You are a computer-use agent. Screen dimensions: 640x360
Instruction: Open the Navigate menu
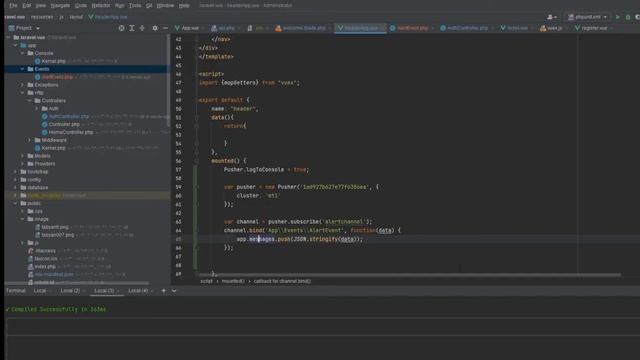(60, 6)
